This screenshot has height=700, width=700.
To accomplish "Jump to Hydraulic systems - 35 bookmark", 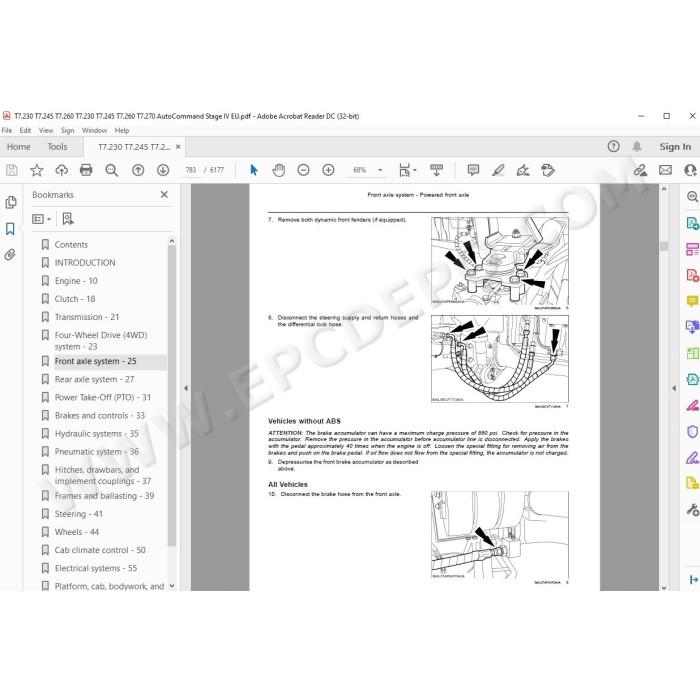I will 97,433.
